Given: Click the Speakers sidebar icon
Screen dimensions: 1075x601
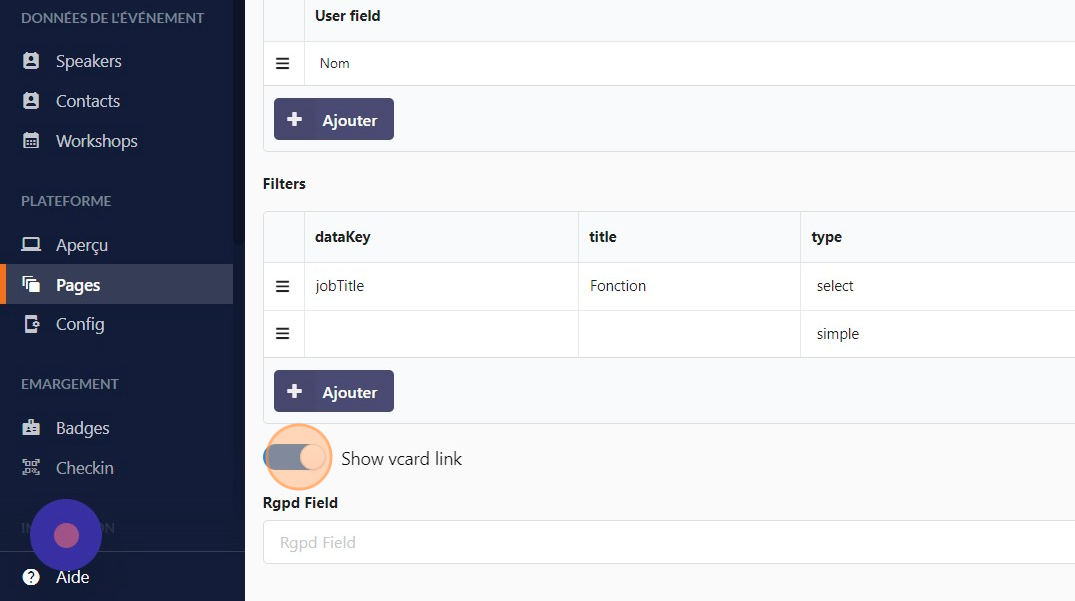Looking at the screenshot, I should point(31,61).
